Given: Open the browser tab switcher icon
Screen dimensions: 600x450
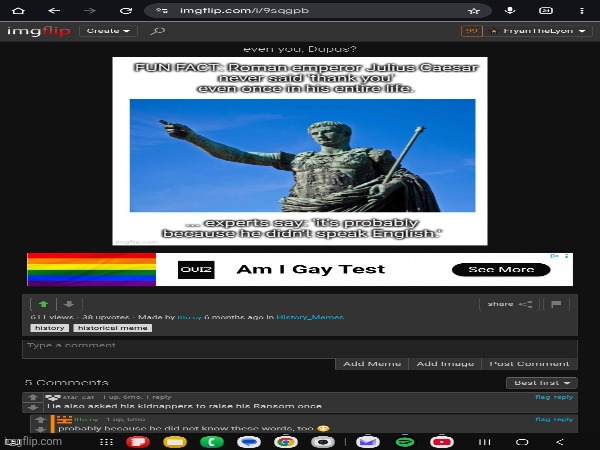Looking at the screenshot, I should 546,11.
